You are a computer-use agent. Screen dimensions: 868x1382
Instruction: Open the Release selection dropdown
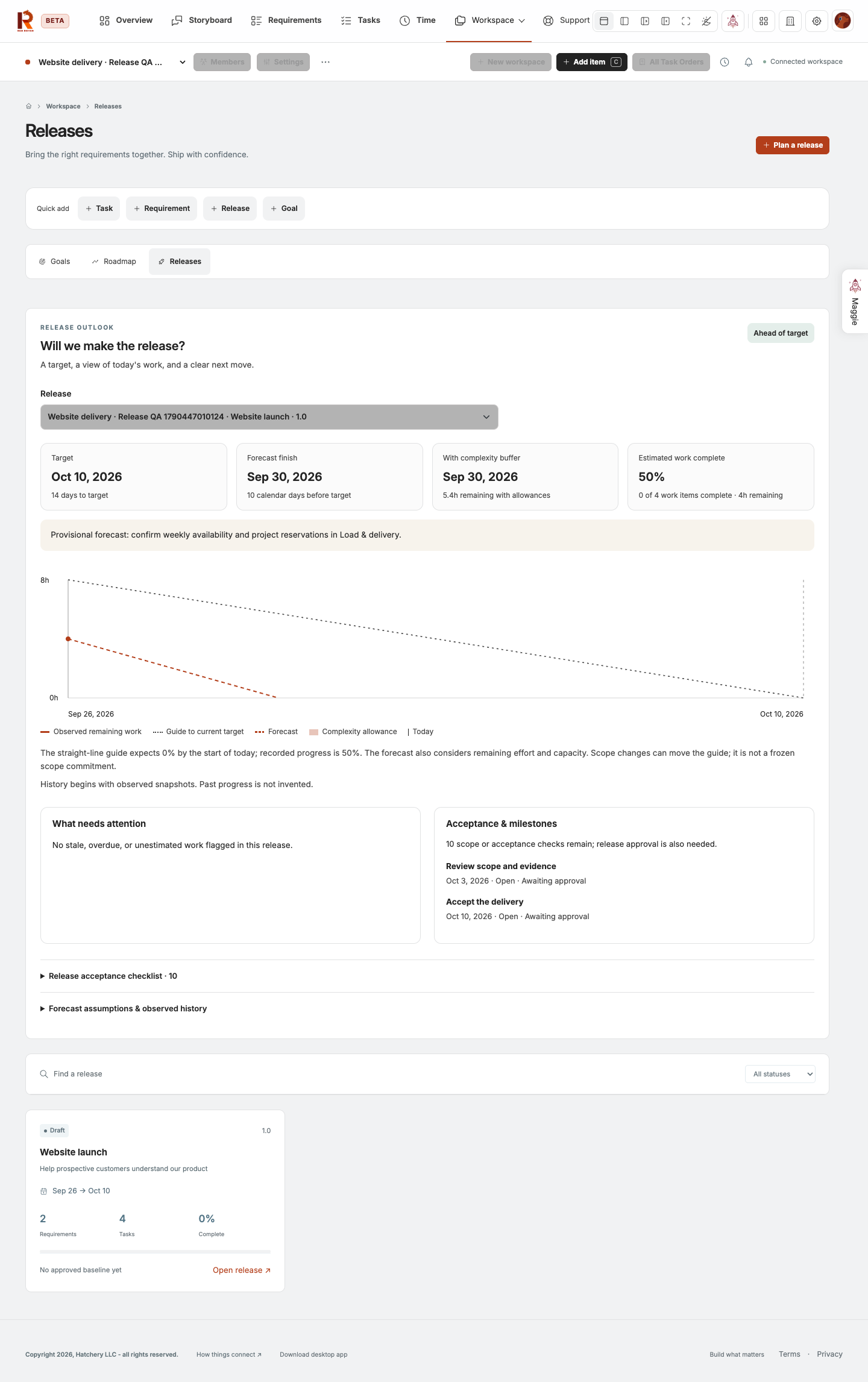(x=269, y=417)
